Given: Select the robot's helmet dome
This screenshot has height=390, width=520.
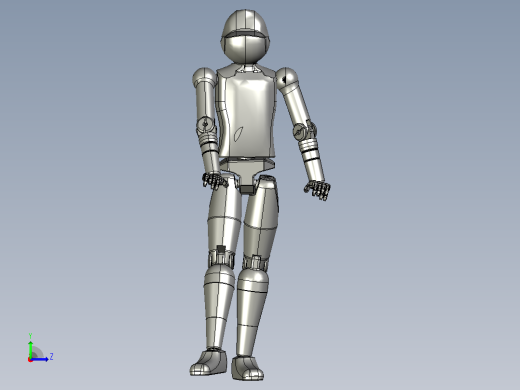Looking at the screenshot, I should [x=245, y=23].
